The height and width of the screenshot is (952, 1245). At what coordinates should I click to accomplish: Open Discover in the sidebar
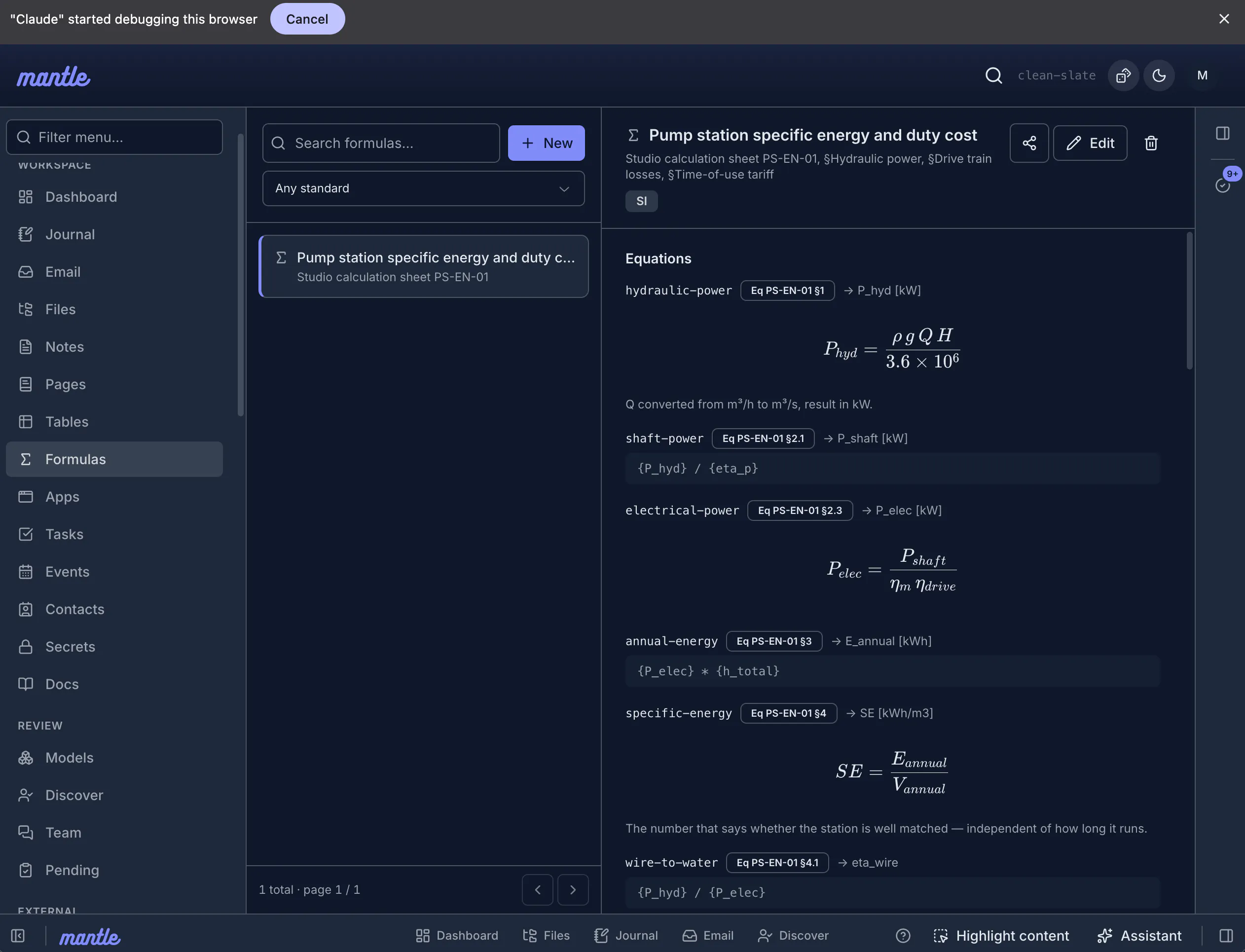coord(114,795)
